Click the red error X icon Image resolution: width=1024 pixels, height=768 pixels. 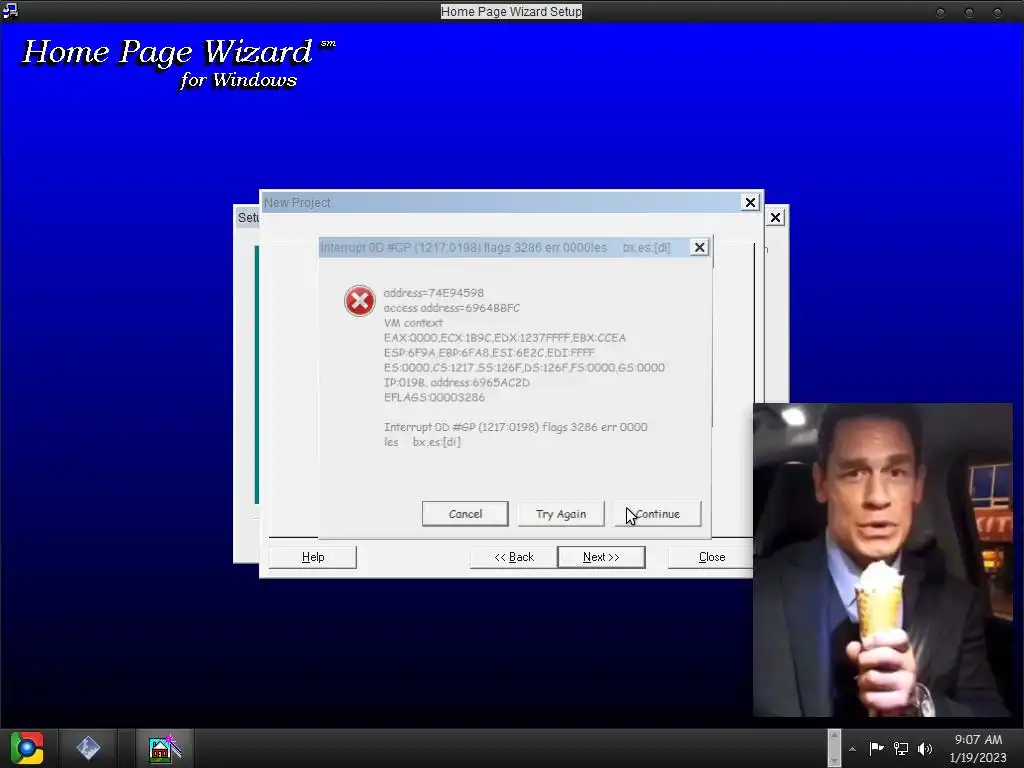[360, 301]
